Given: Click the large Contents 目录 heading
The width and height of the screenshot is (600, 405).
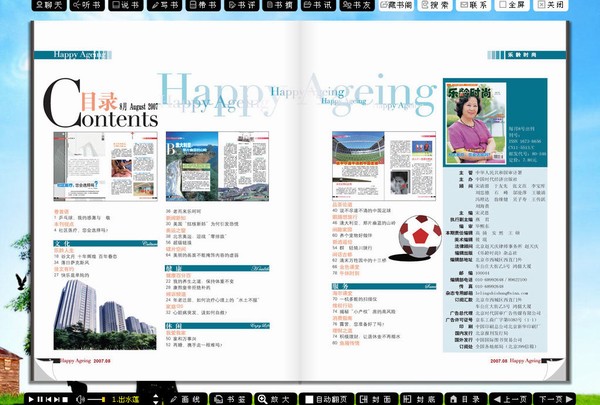Looking at the screenshot, I should coord(101,103).
